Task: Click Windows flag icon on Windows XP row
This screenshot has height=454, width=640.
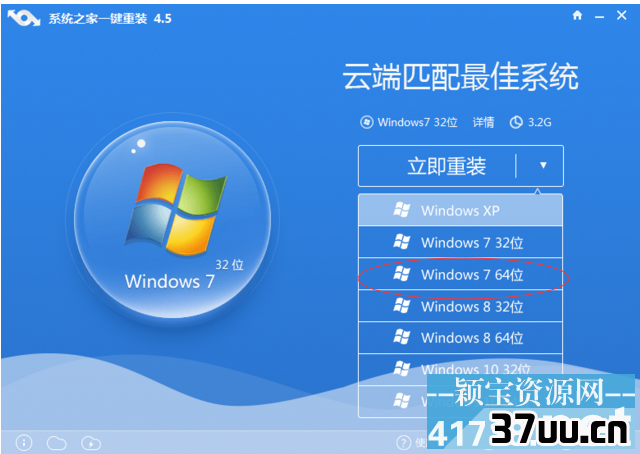Action: pos(401,210)
